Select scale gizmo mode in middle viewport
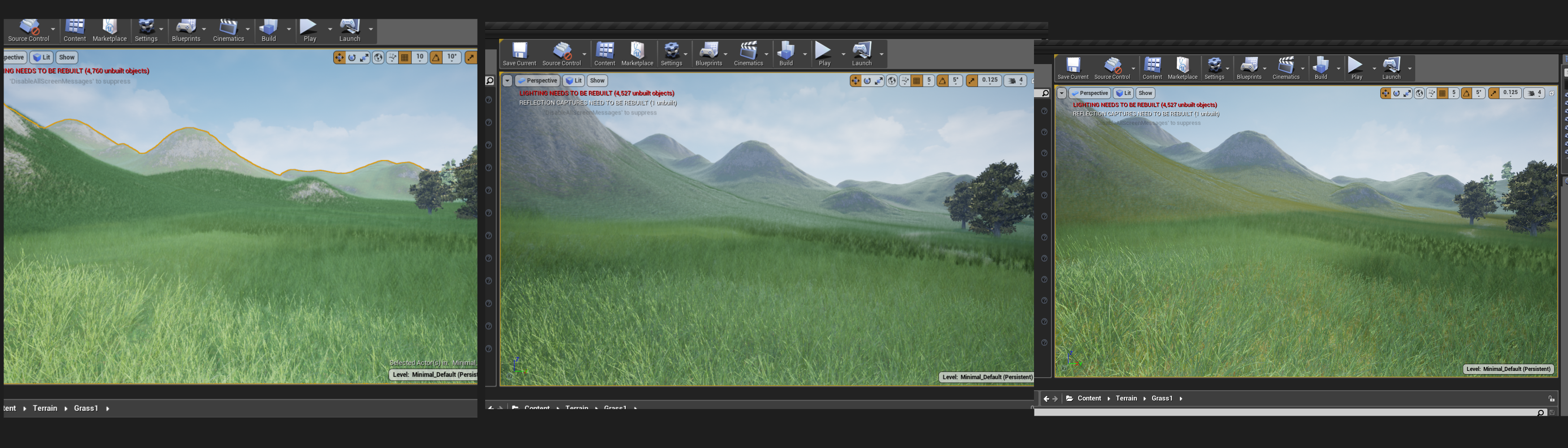 (x=879, y=80)
